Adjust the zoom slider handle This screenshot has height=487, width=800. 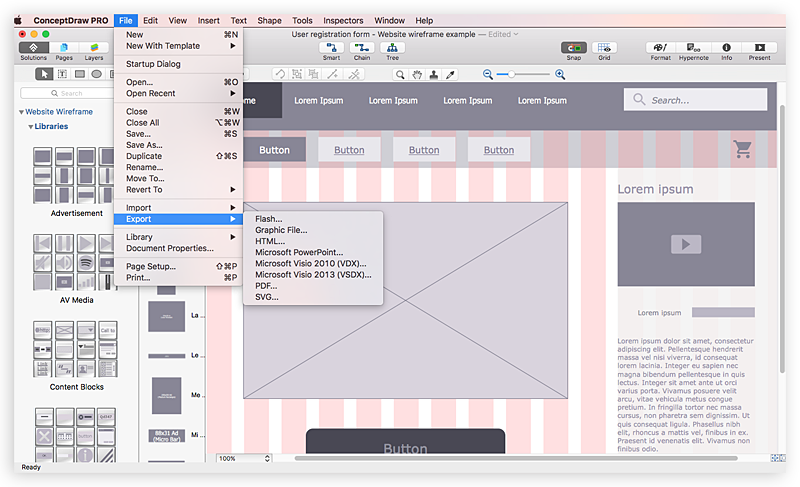tap(511, 74)
